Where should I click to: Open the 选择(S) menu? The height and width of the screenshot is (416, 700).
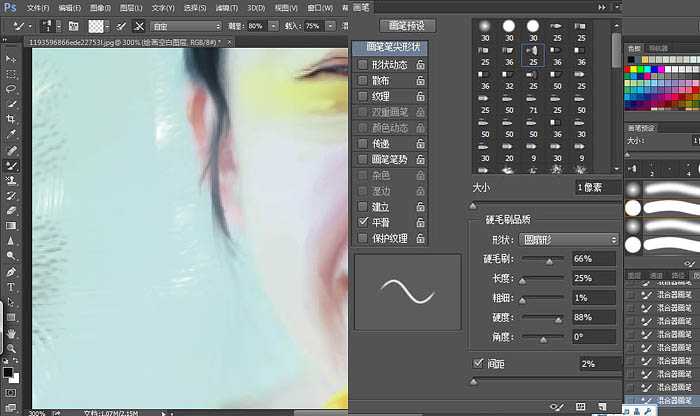pyautogui.click(x=195, y=8)
